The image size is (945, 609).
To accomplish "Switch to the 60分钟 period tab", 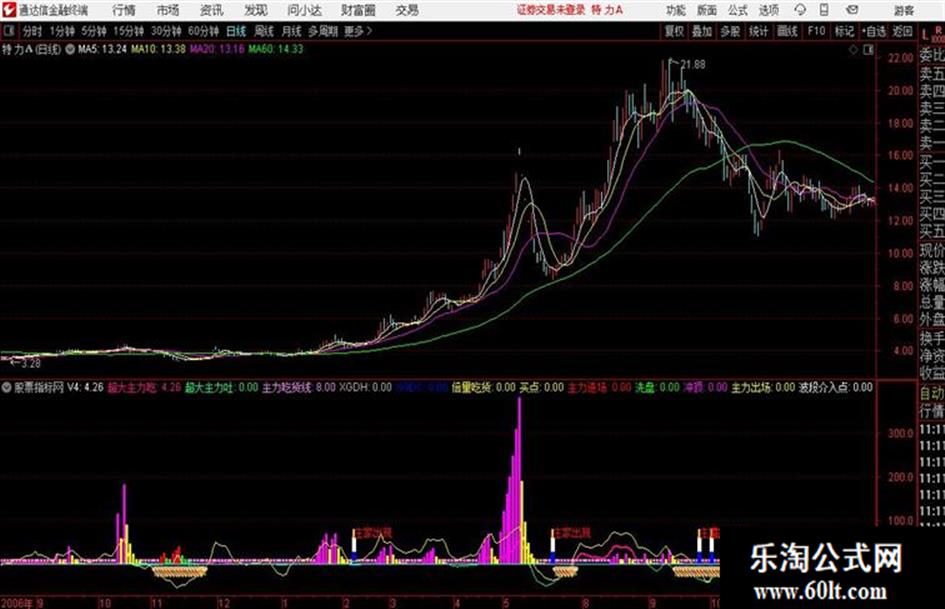I will point(203,31).
